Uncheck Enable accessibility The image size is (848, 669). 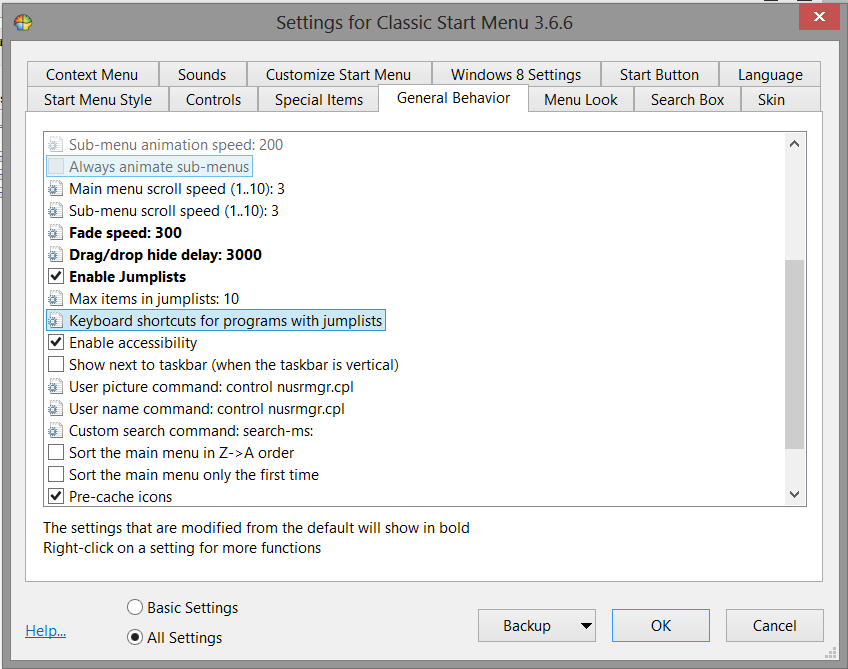tap(56, 343)
